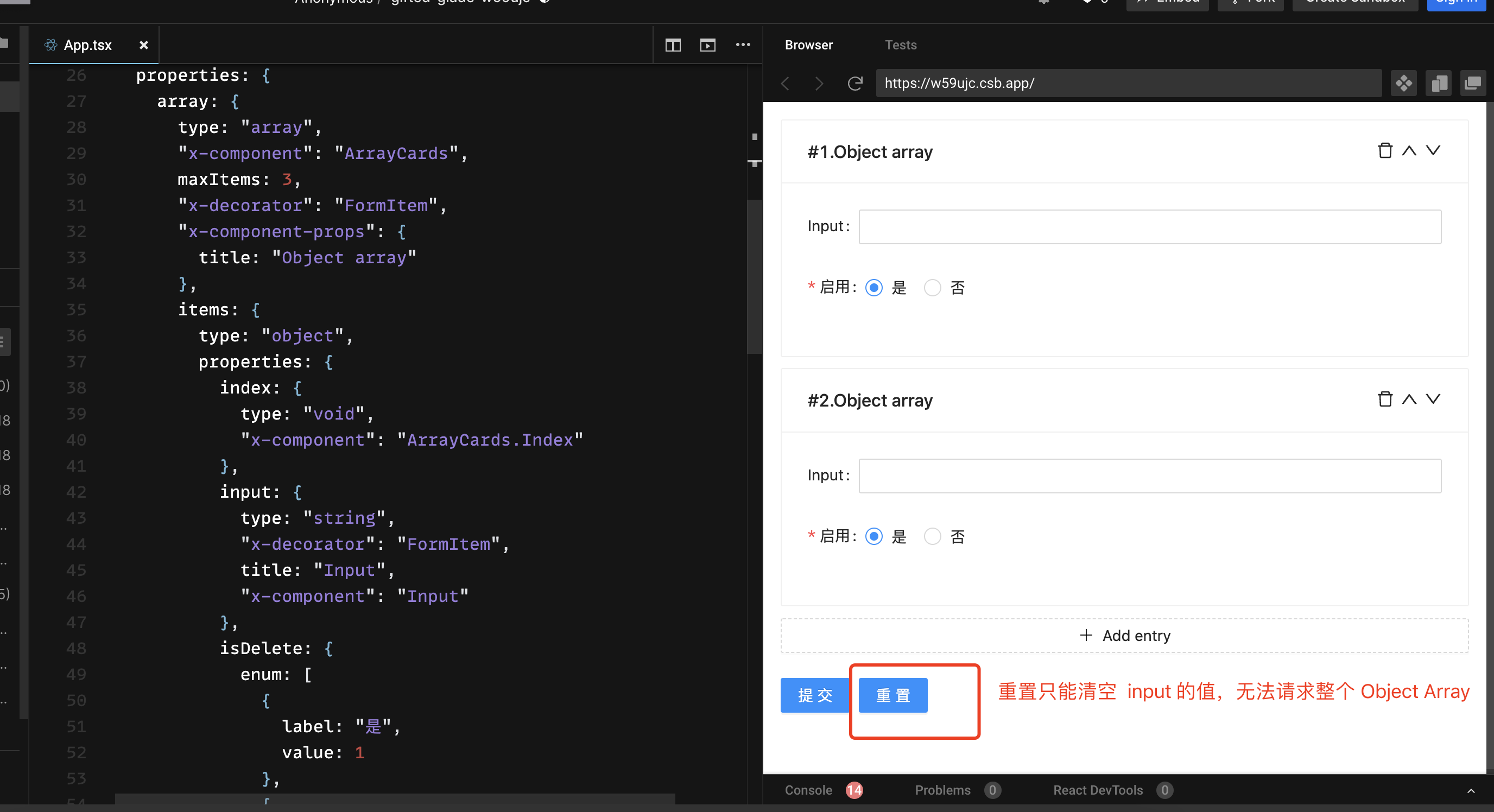
Task: Reload the browser preview
Action: pyautogui.click(x=855, y=84)
